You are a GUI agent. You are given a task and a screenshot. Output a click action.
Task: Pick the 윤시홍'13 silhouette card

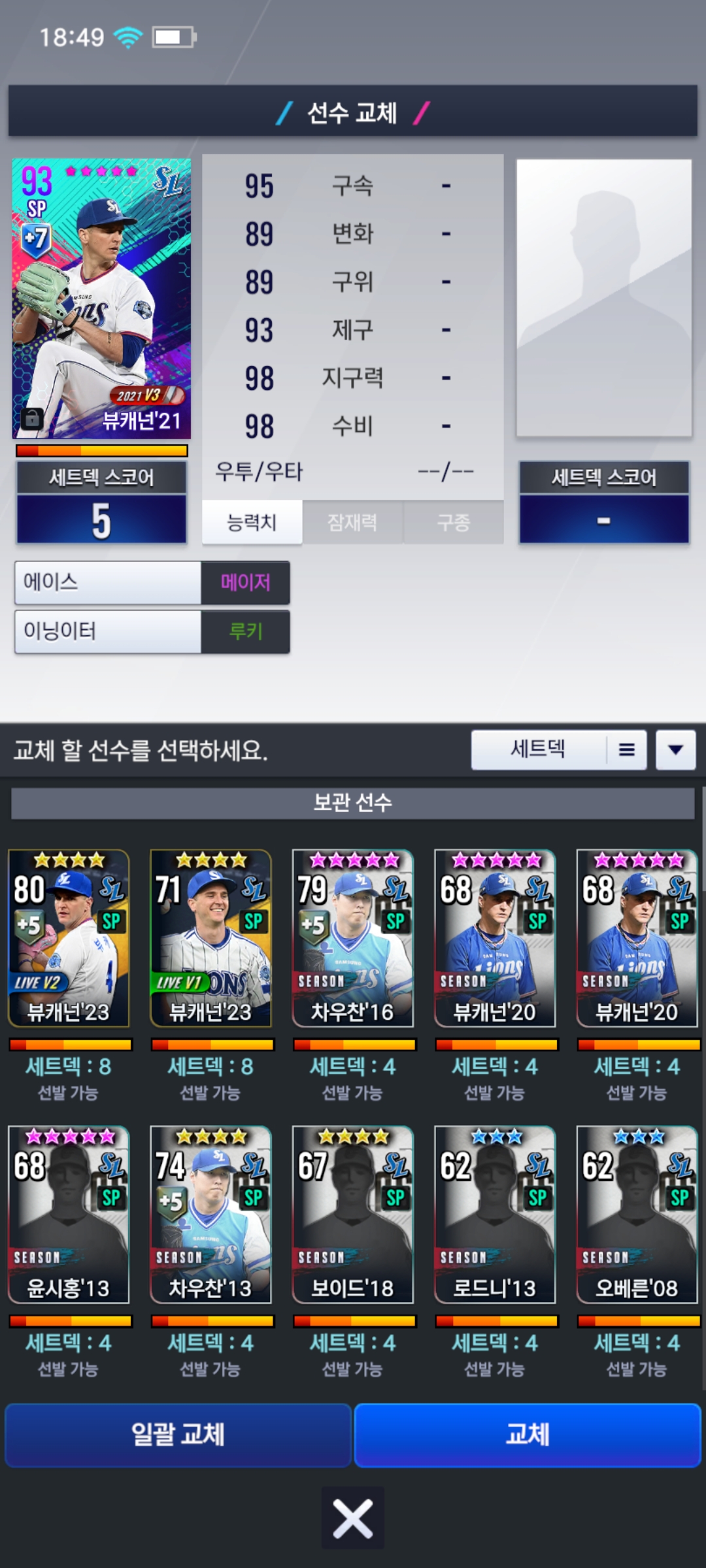69,1214
